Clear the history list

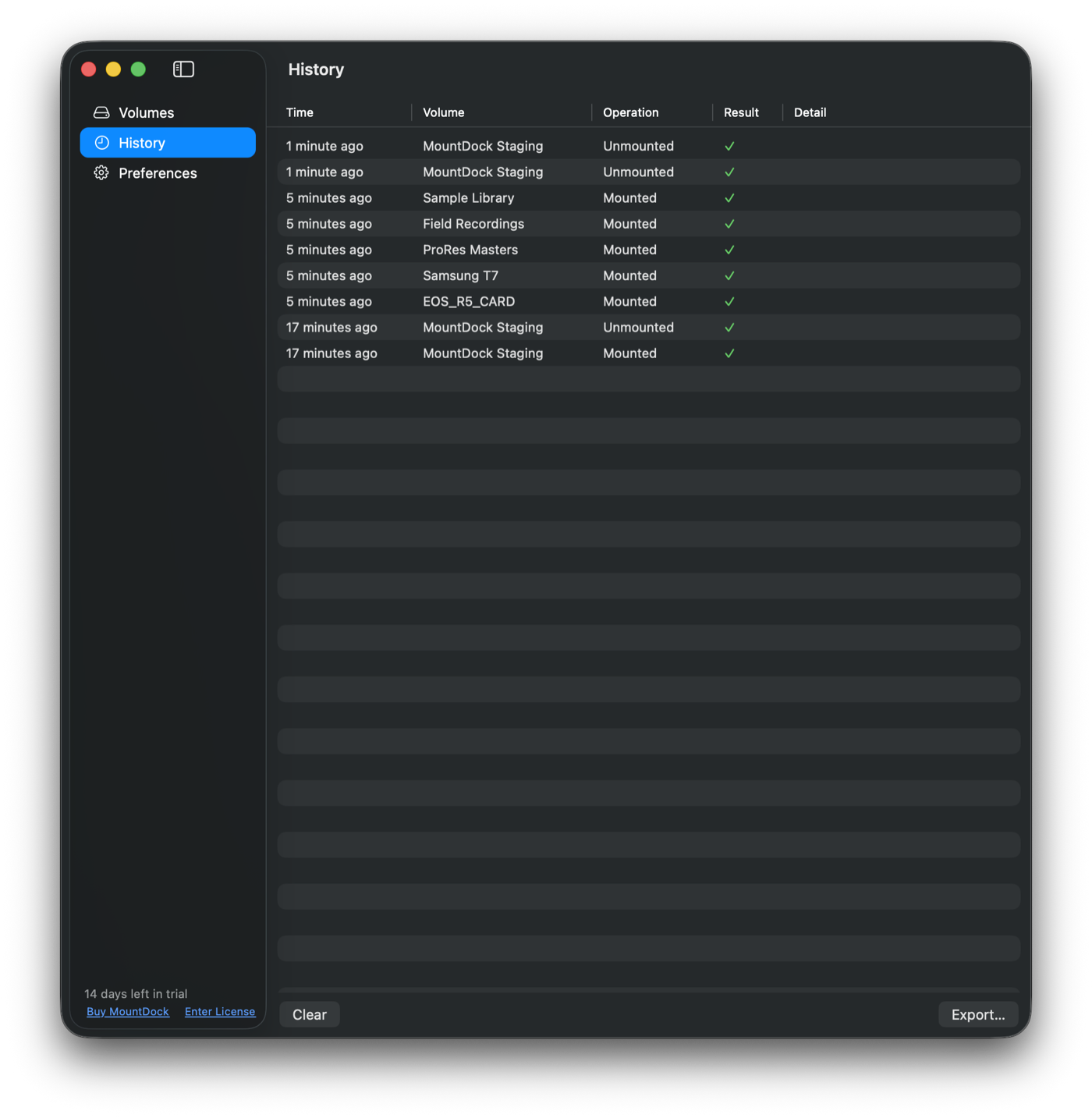(x=310, y=1014)
